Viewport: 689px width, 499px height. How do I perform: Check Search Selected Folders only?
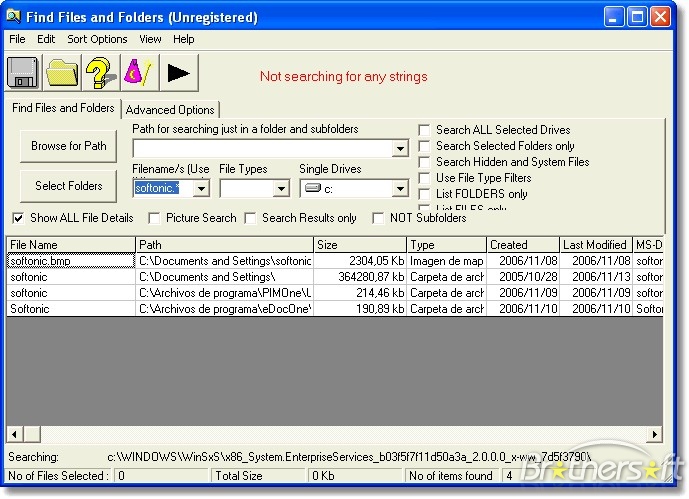click(x=424, y=146)
